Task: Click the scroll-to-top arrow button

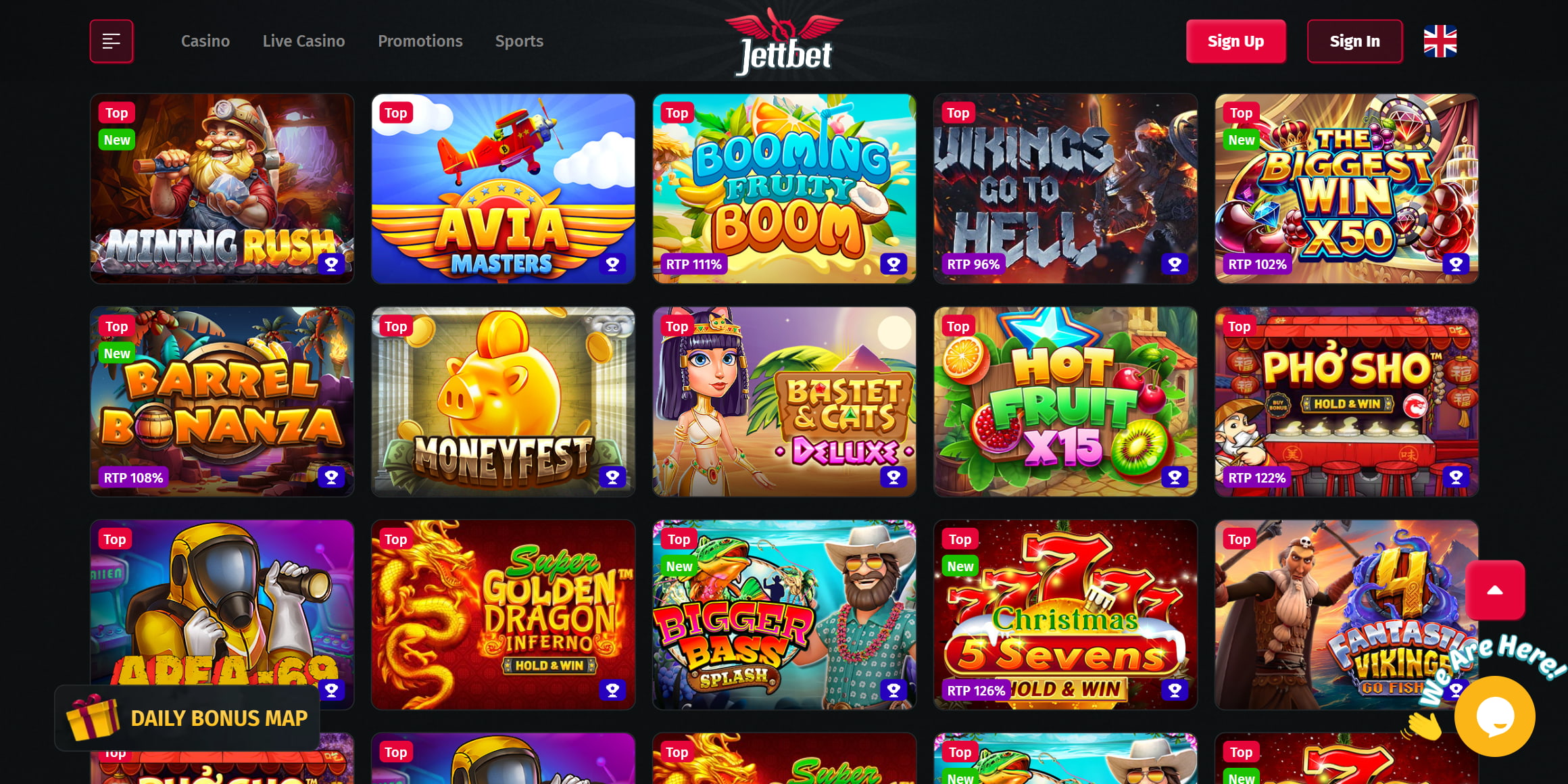Action: pyautogui.click(x=1495, y=590)
